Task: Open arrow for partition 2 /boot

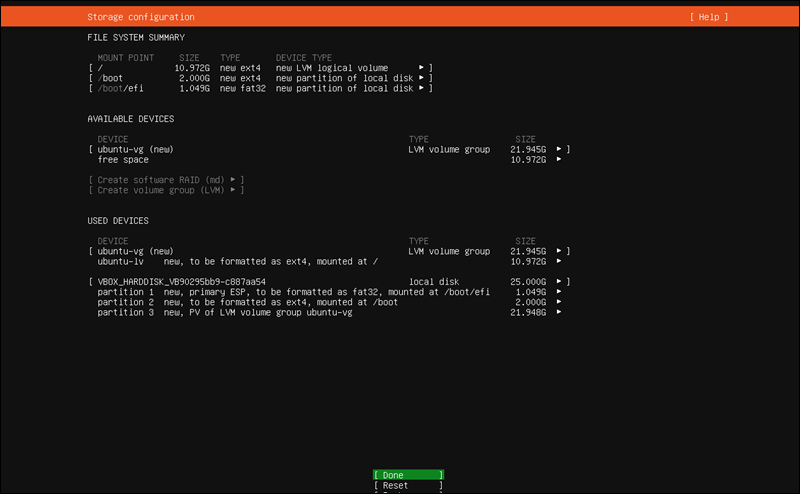Action: coord(559,302)
